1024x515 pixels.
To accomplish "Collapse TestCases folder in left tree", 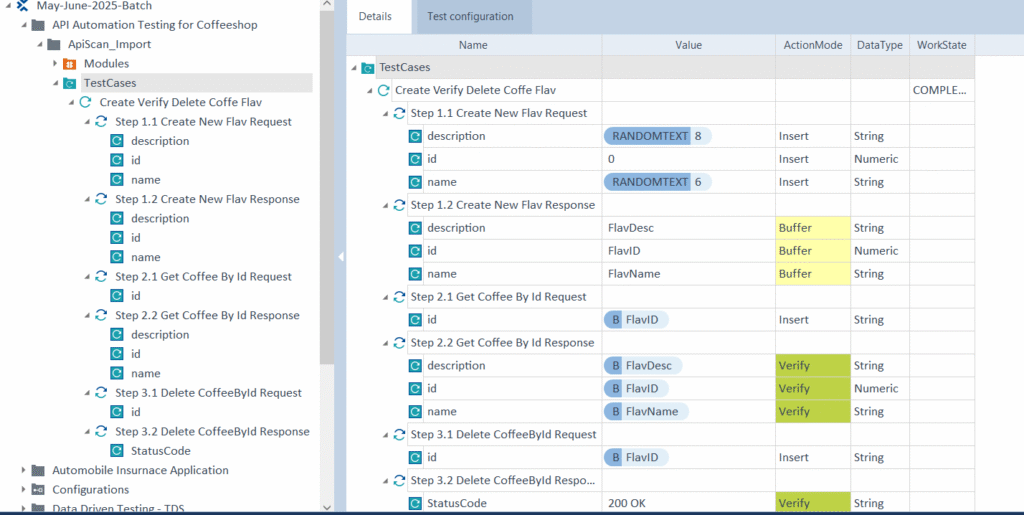I will (56, 84).
